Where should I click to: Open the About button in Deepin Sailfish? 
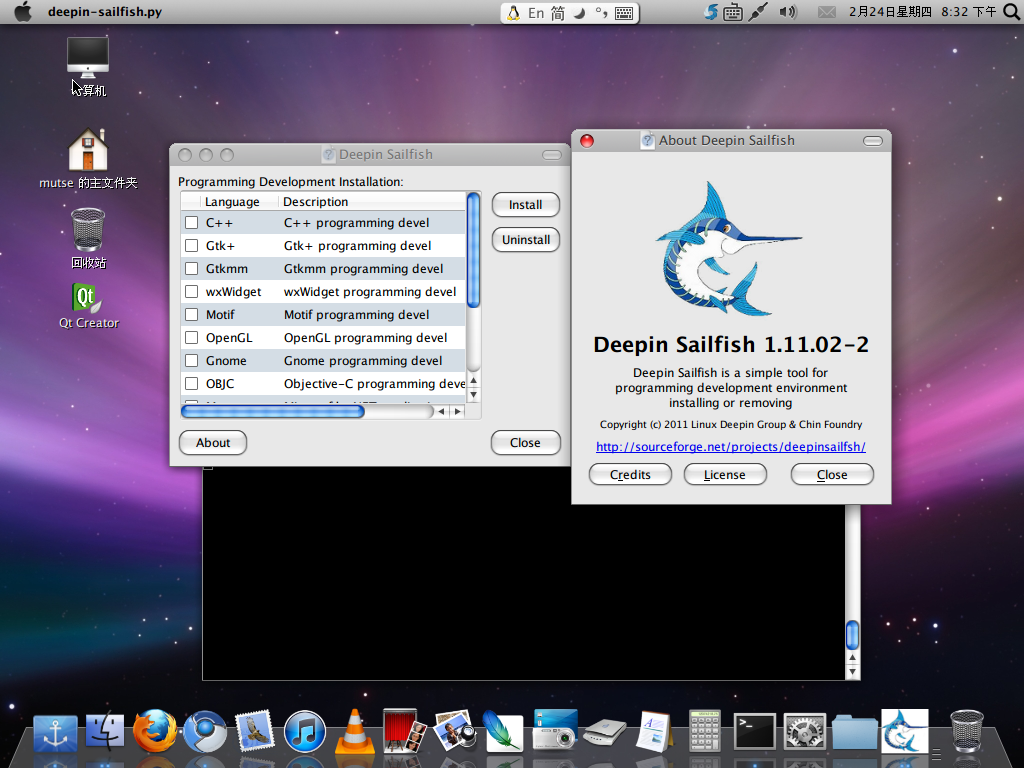click(213, 443)
